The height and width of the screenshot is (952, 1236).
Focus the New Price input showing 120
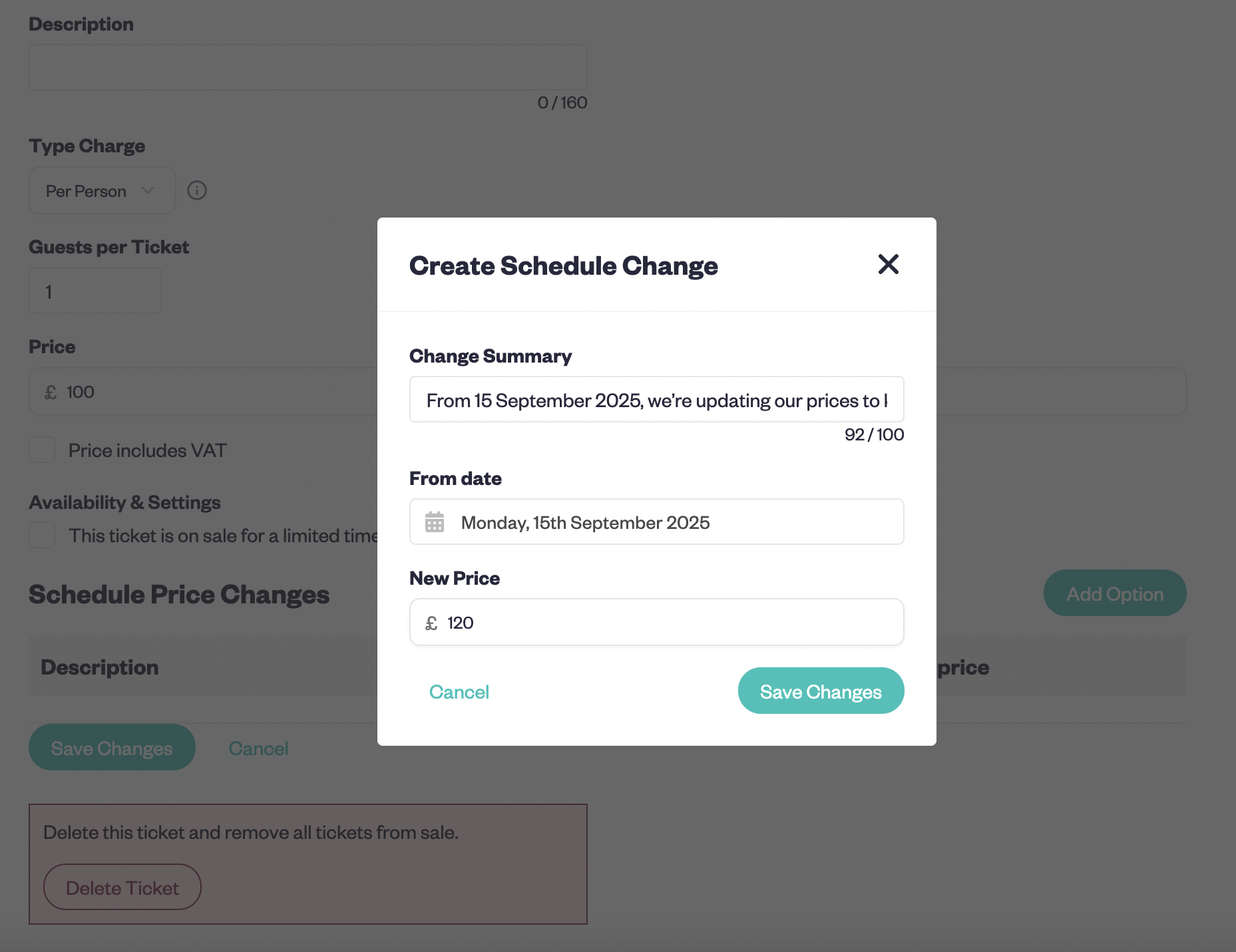click(656, 622)
